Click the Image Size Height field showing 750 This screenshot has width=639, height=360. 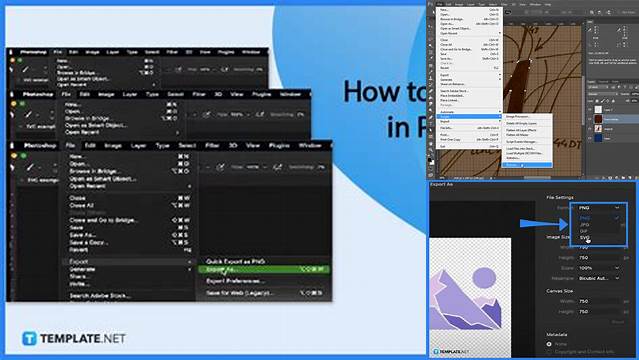(599, 258)
